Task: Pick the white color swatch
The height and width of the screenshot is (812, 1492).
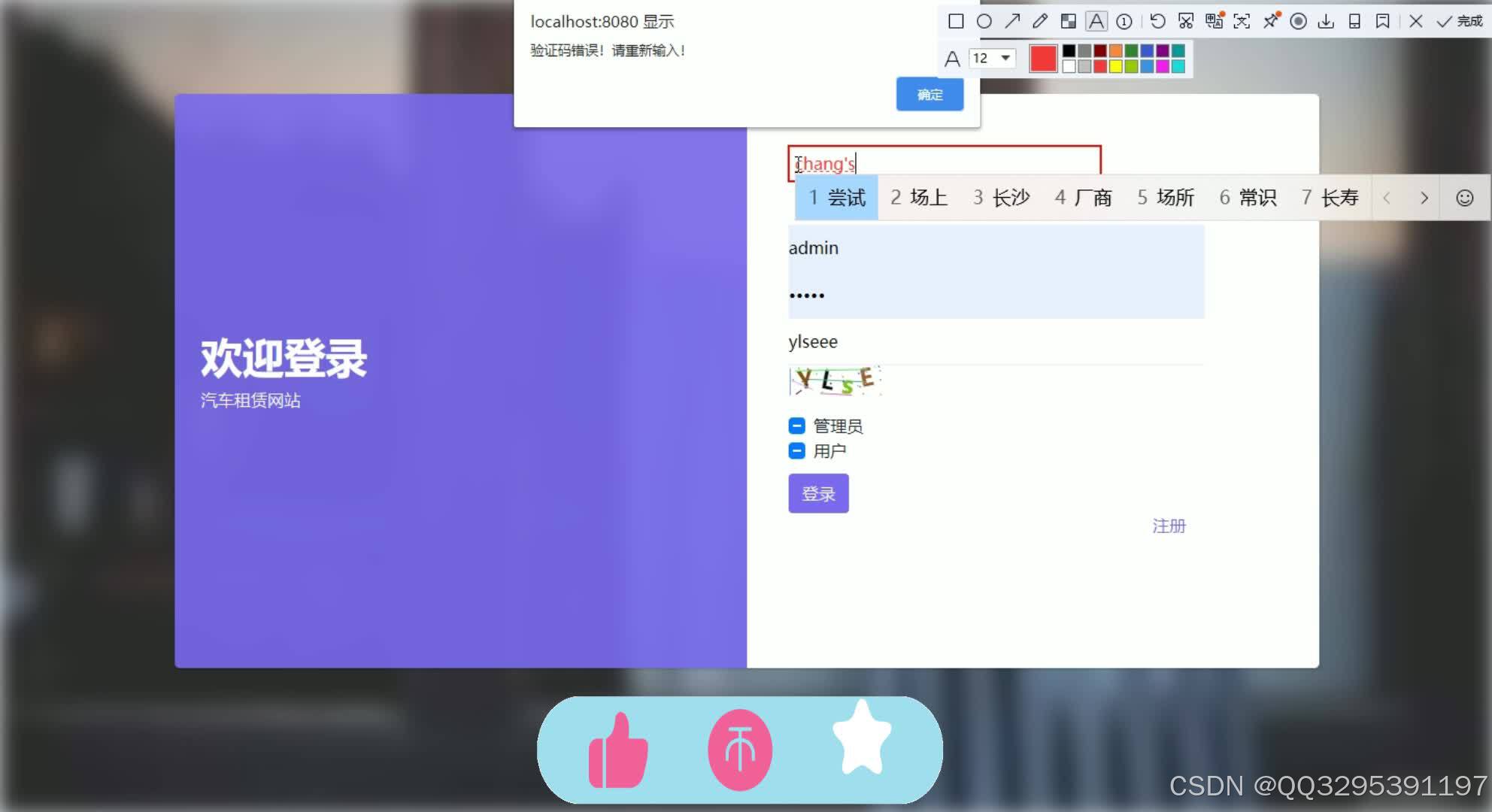Action: coord(1069,66)
